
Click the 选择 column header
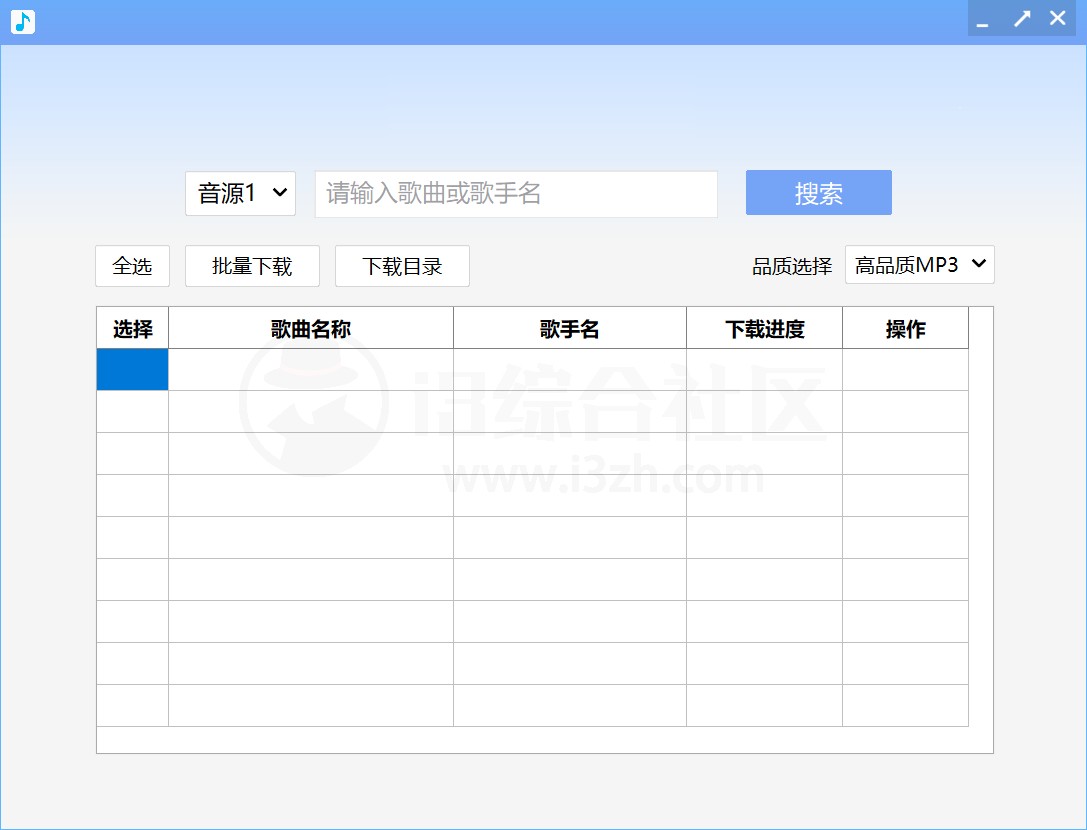[132, 328]
